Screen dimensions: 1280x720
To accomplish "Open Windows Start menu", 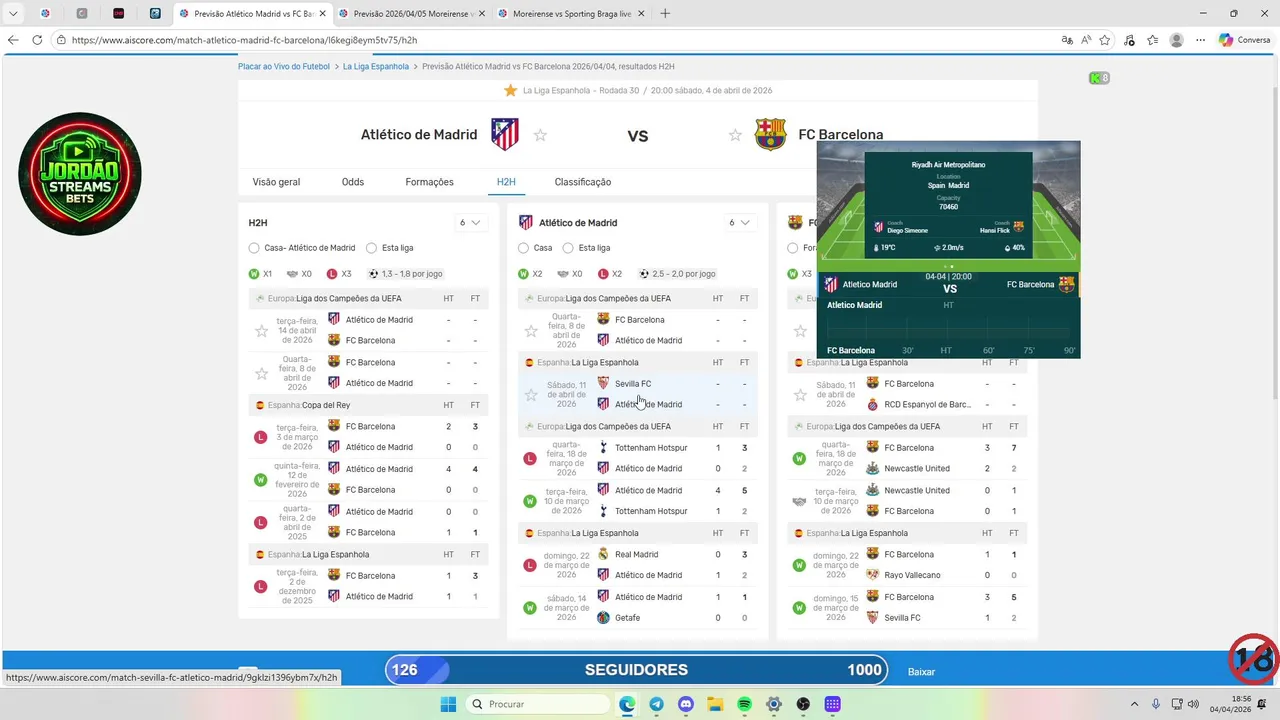I will point(448,704).
